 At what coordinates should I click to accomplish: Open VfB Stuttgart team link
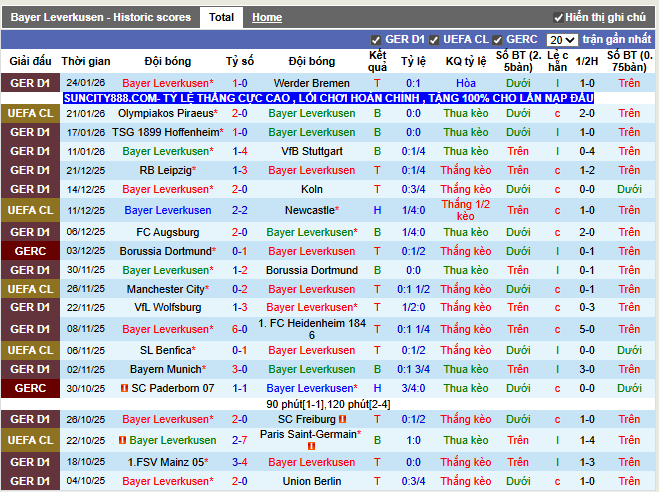coord(311,151)
